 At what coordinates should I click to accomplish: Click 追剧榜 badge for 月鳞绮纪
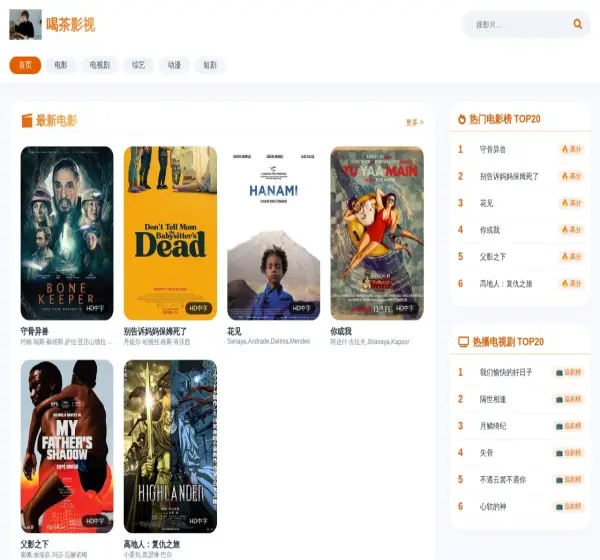(x=568, y=426)
